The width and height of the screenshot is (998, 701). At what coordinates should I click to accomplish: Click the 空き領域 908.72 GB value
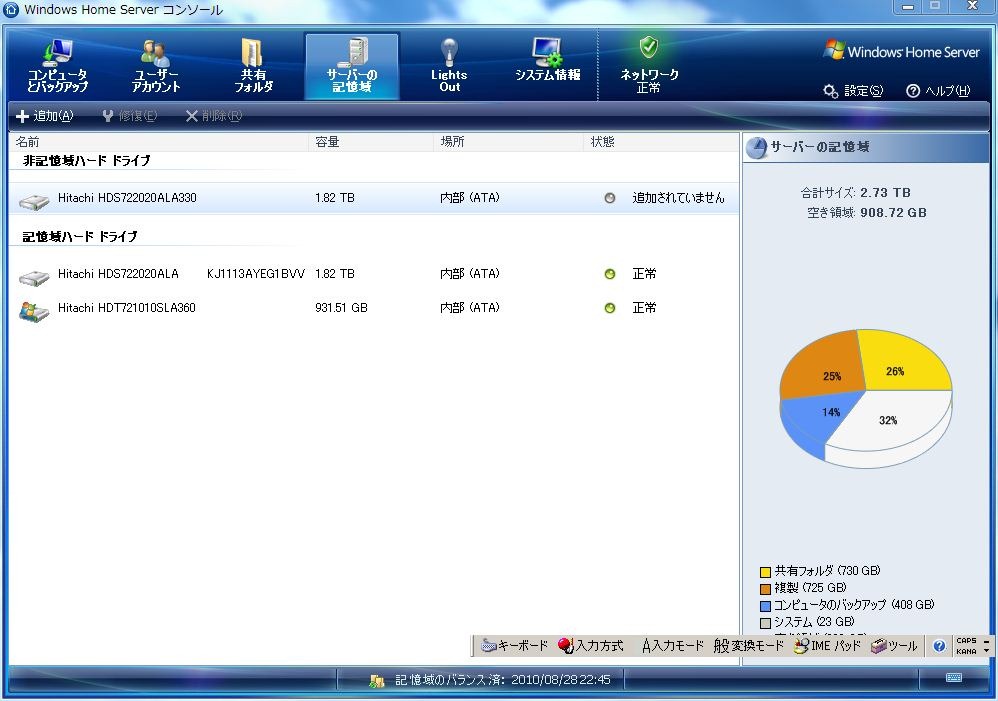(x=893, y=213)
